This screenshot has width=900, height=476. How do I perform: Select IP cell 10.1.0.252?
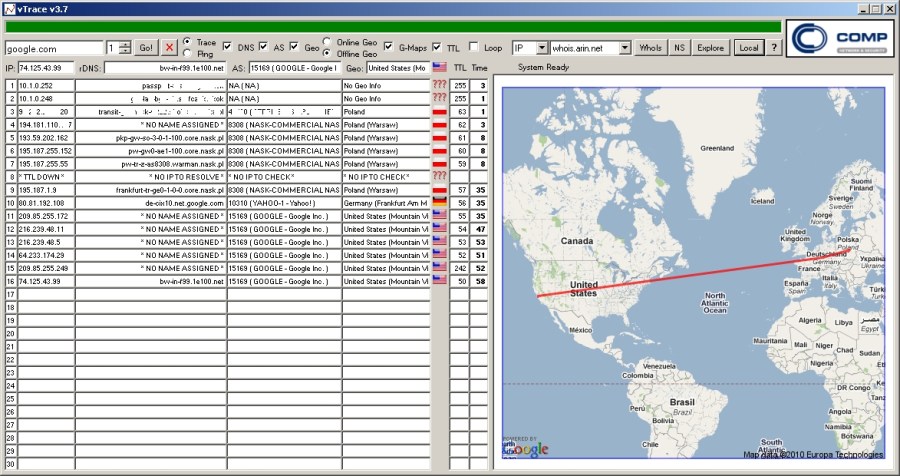click(46, 86)
